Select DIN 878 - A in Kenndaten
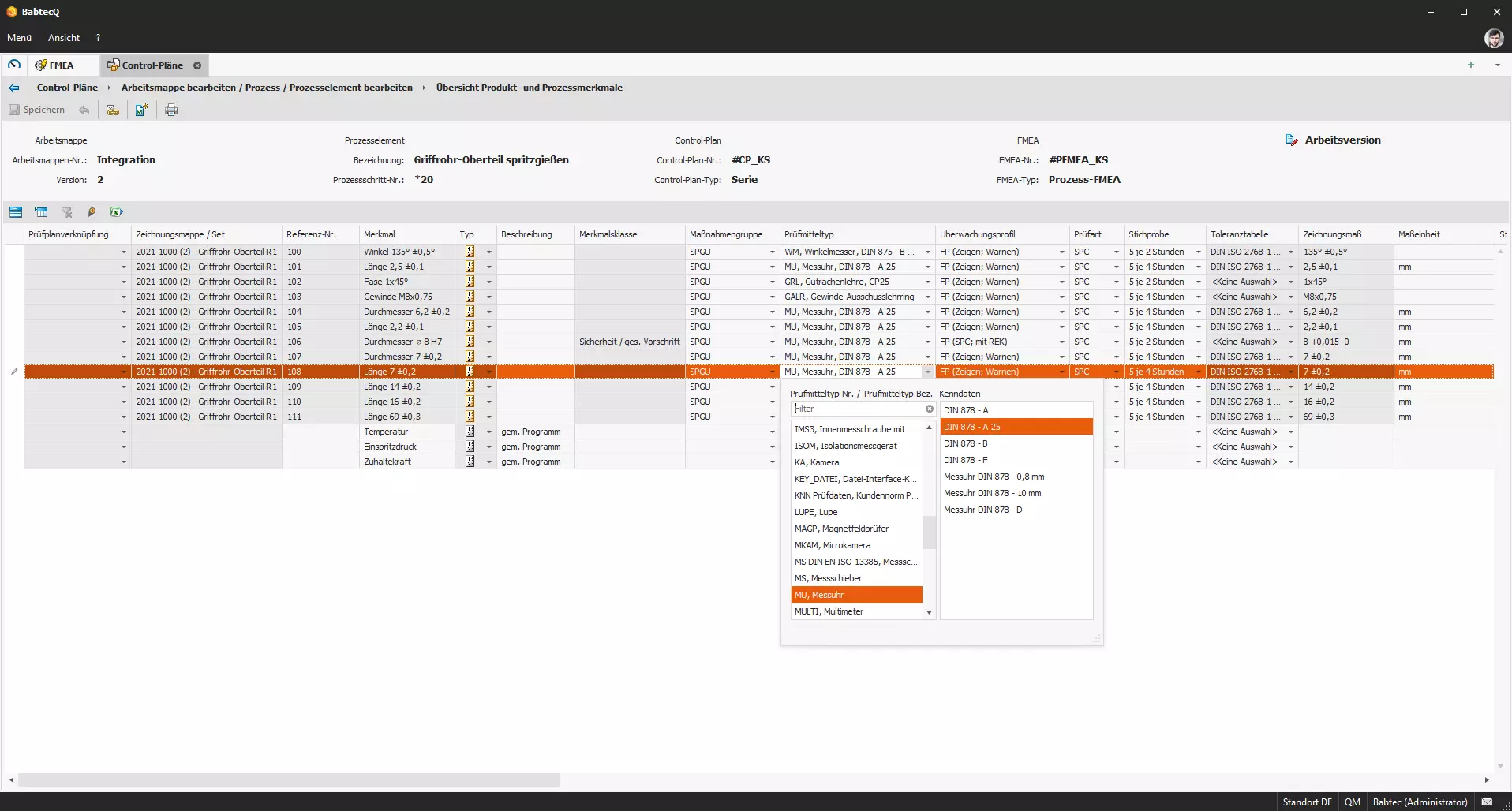Screen dimensions: 1512x811 coord(1016,410)
